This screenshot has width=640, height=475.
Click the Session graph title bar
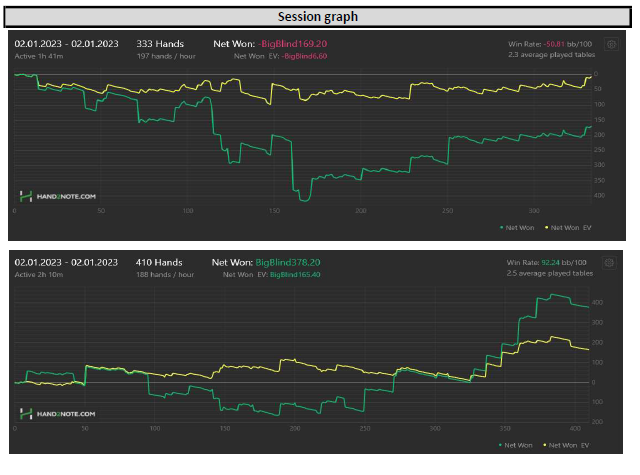(318, 17)
